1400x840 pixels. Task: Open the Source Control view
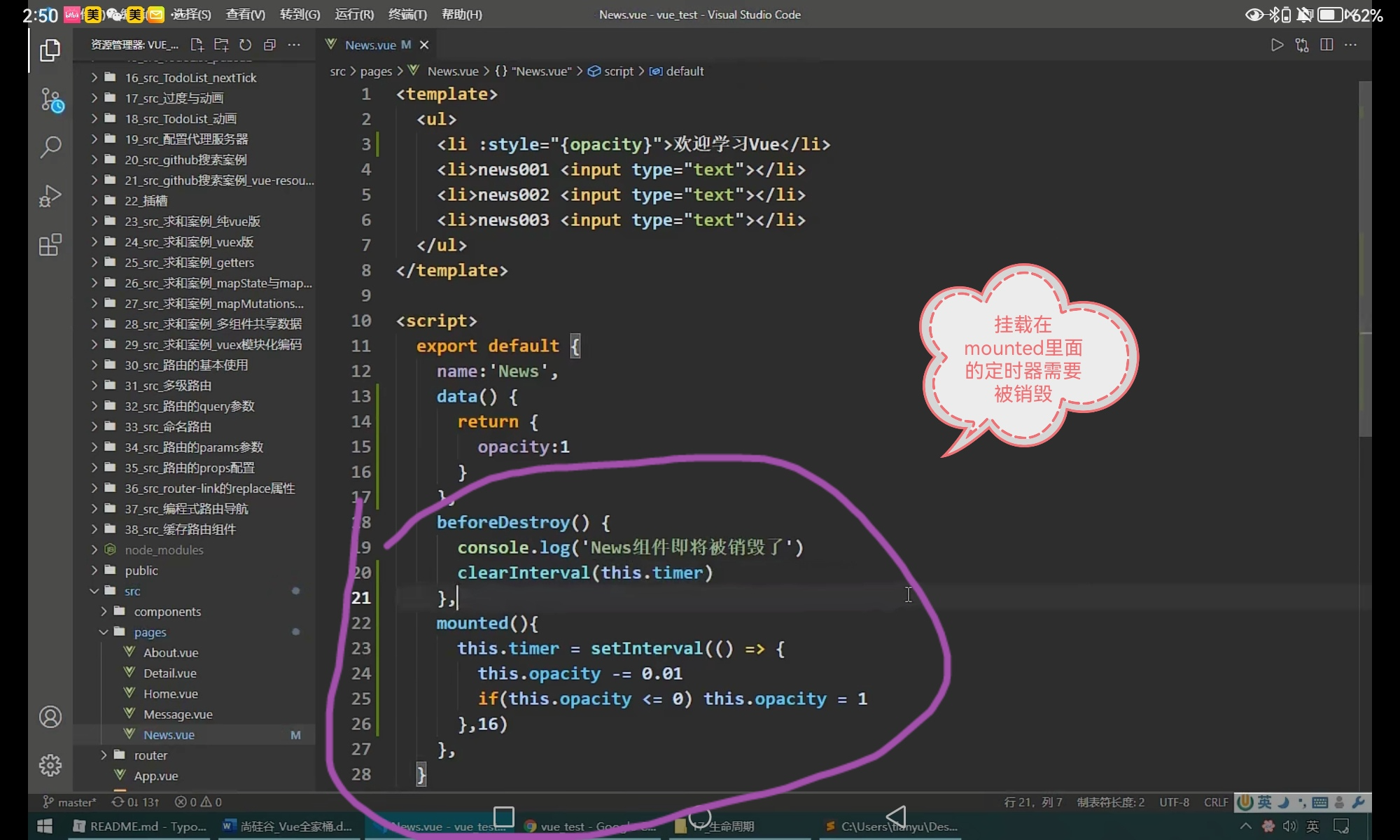click(51, 100)
